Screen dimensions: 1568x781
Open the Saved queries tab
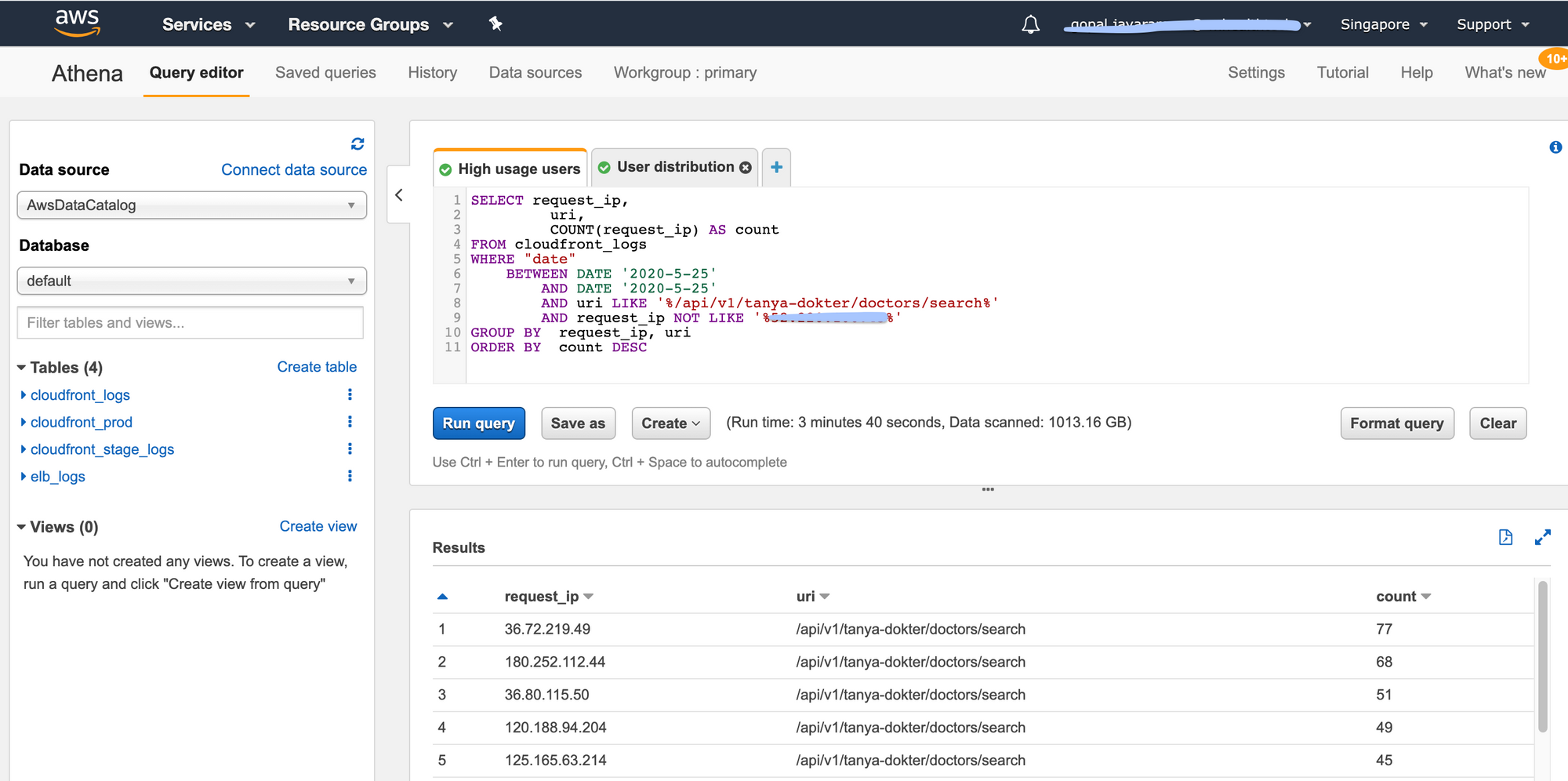click(325, 73)
